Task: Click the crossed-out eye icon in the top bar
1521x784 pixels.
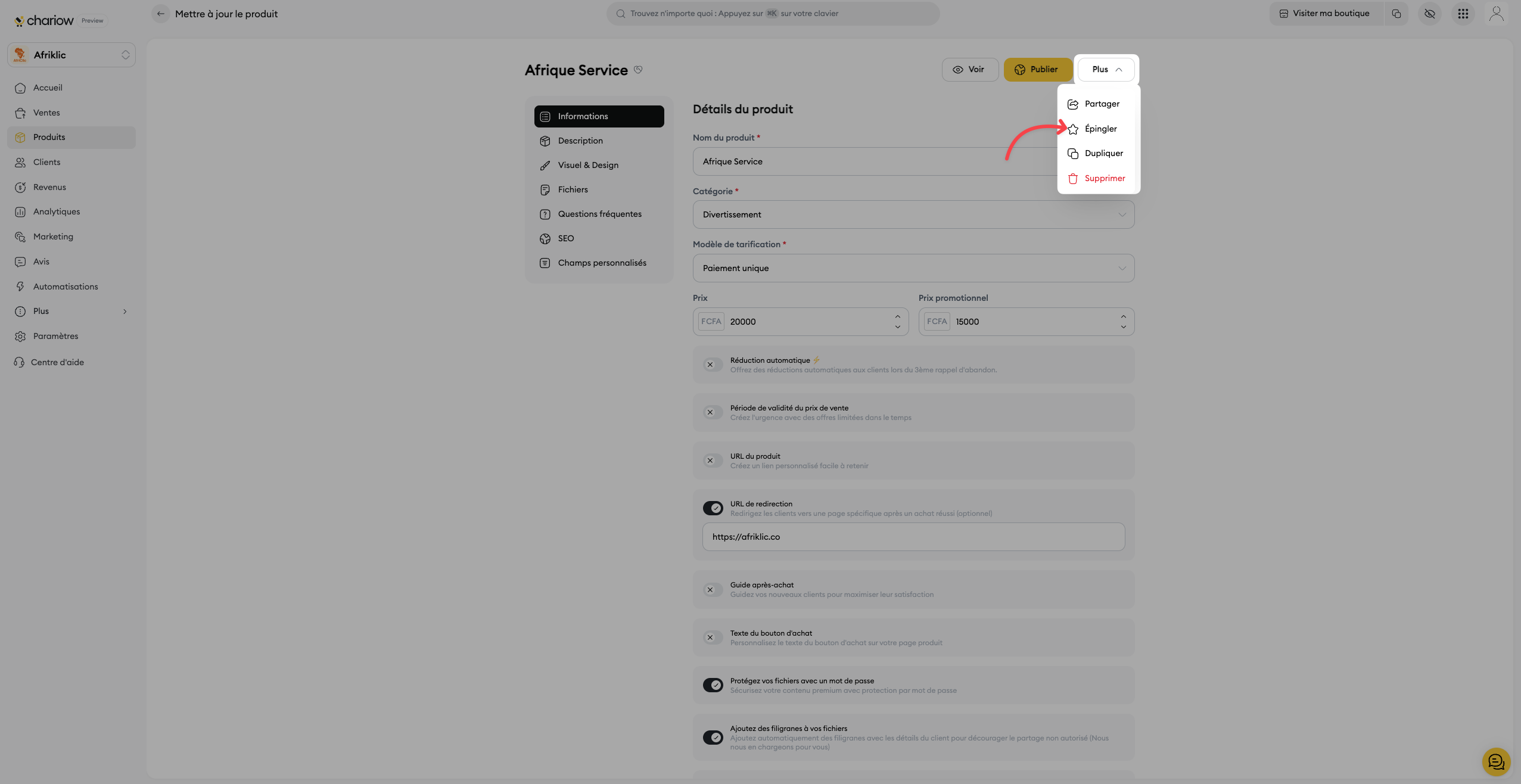Action: coord(1429,14)
